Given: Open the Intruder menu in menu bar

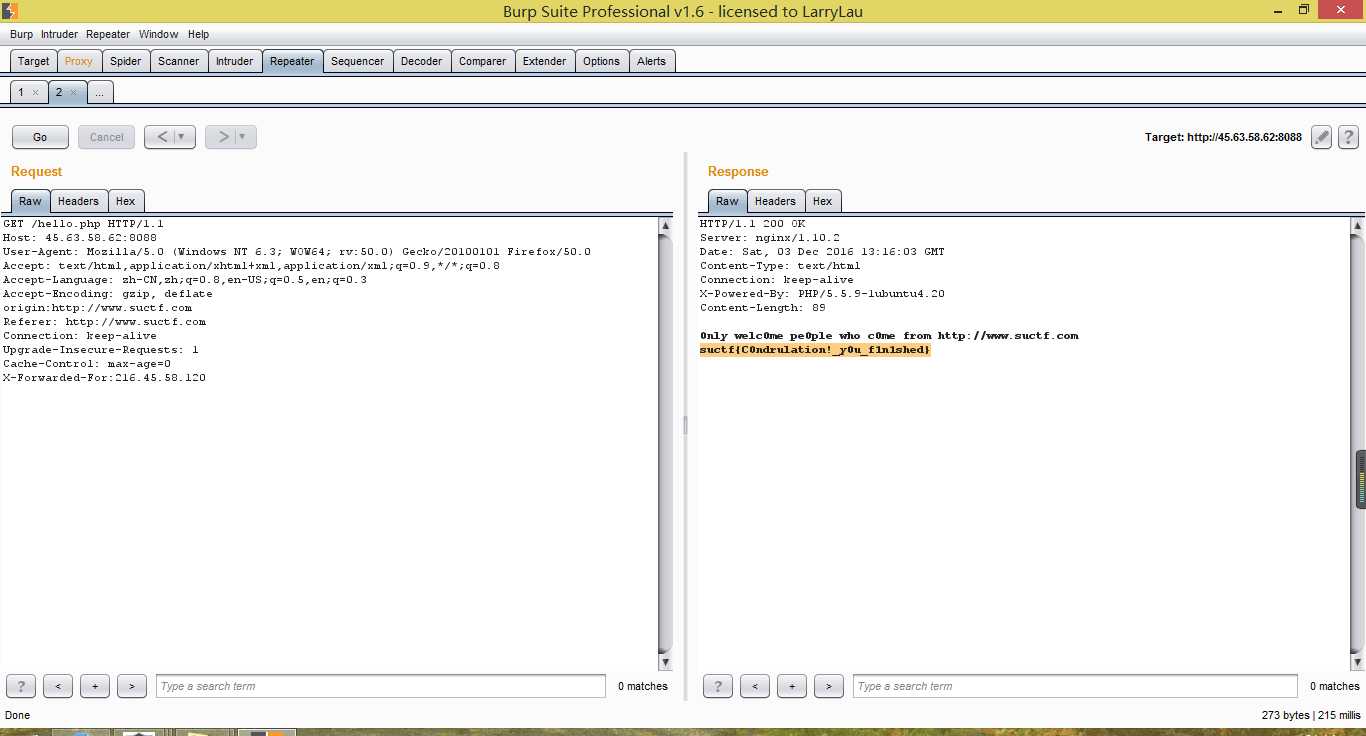Looking at the screenshot, I should [59, 34].
